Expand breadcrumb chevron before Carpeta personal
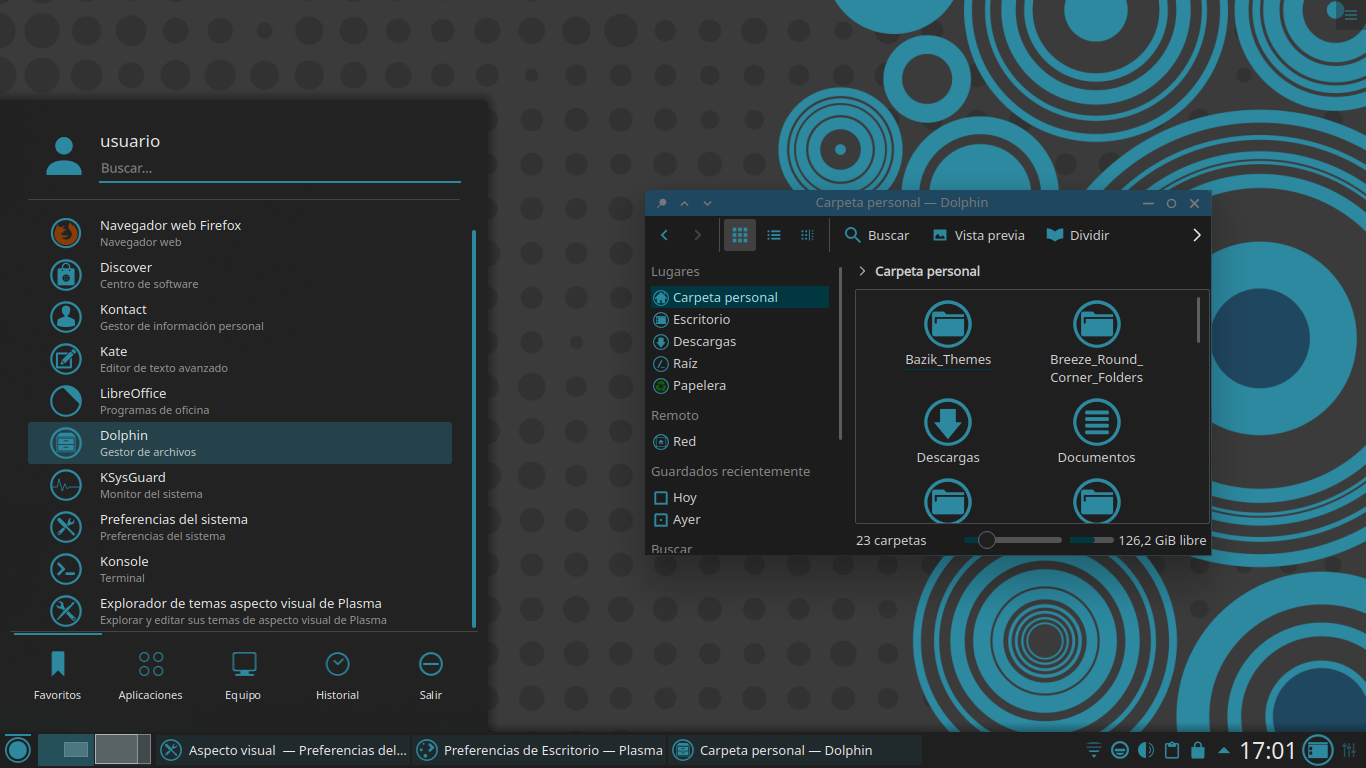 [x=863, y=271]
